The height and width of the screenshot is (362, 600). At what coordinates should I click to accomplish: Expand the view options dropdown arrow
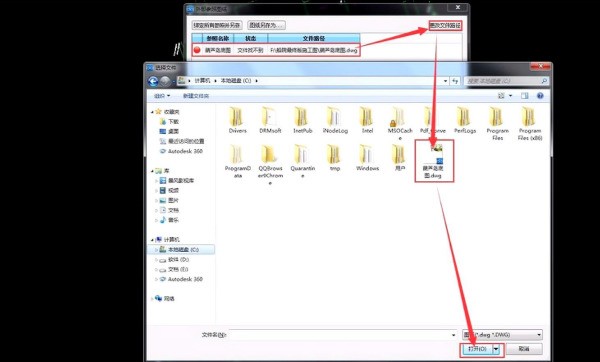(x=510, y=96)
